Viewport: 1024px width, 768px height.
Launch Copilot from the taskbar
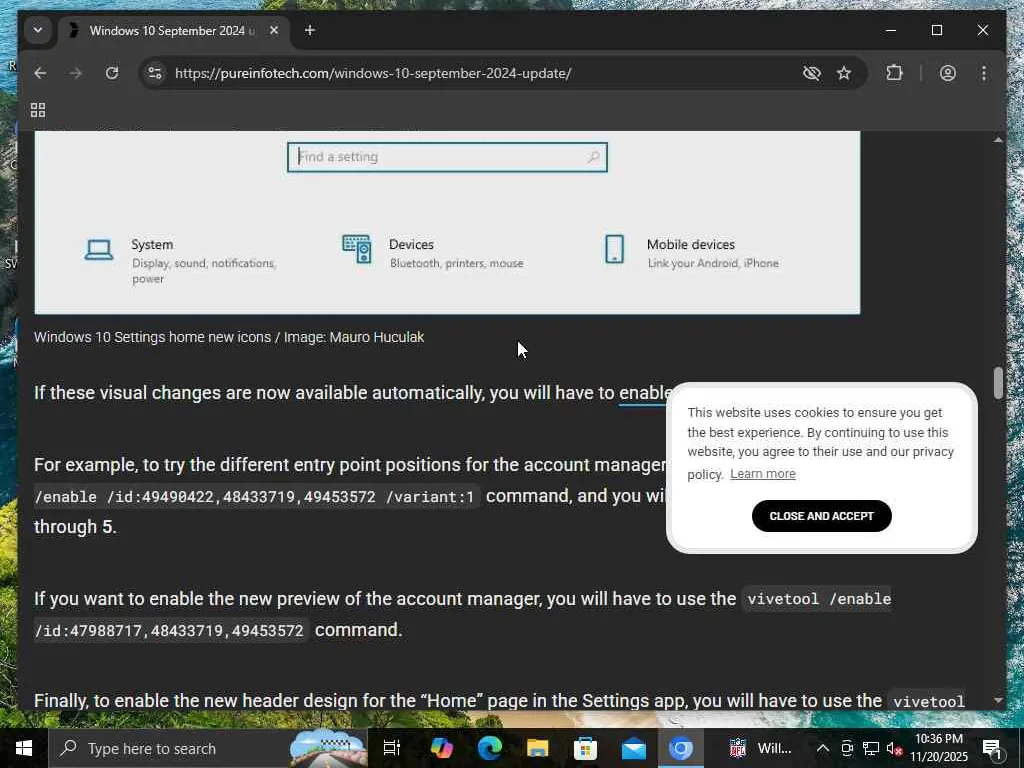coord(441,748)
